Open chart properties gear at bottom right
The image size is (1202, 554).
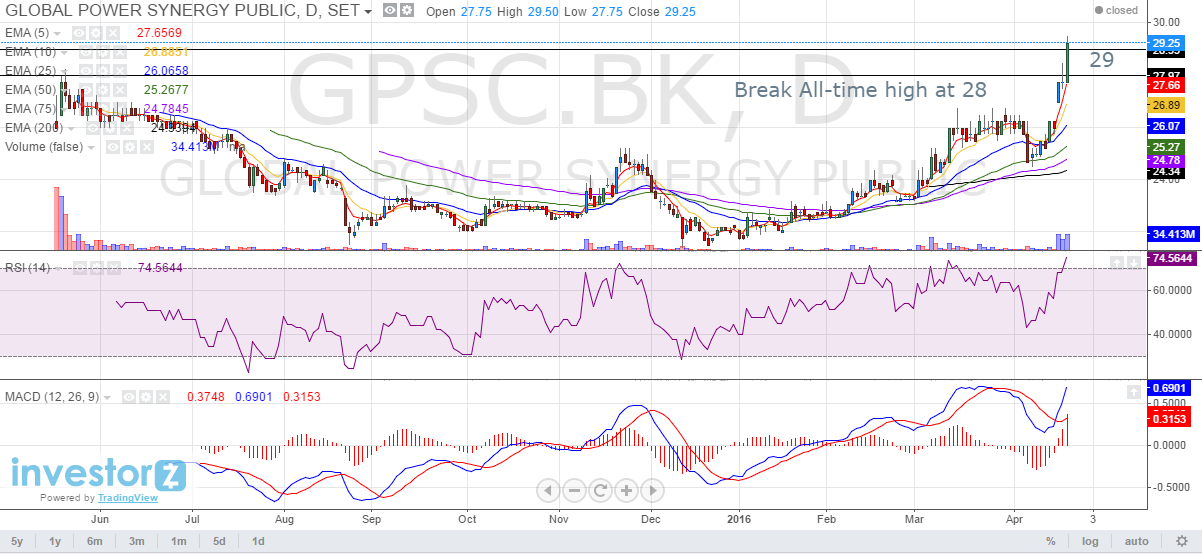coord(1182,541)
